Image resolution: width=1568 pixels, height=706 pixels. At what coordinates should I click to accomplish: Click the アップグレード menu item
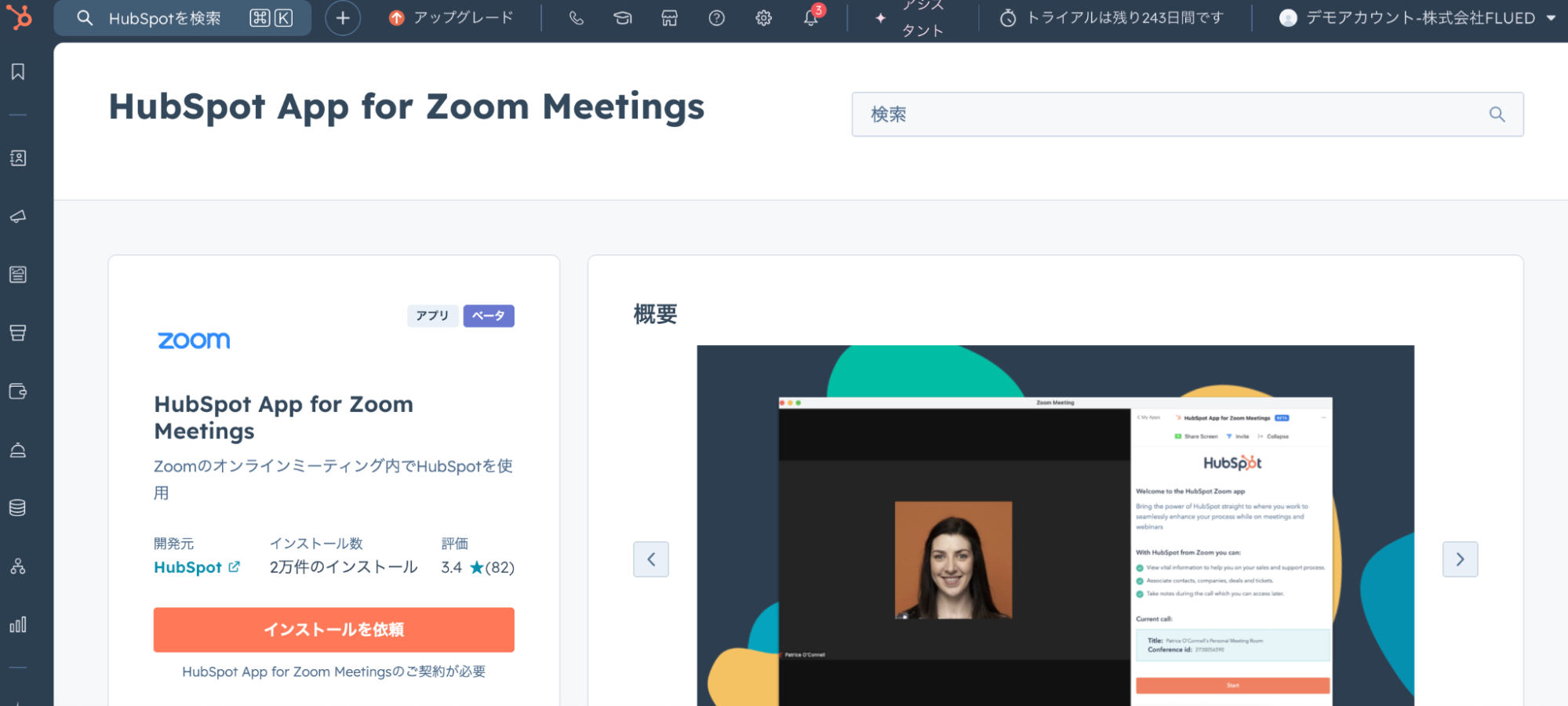click(x=452, y=18)
